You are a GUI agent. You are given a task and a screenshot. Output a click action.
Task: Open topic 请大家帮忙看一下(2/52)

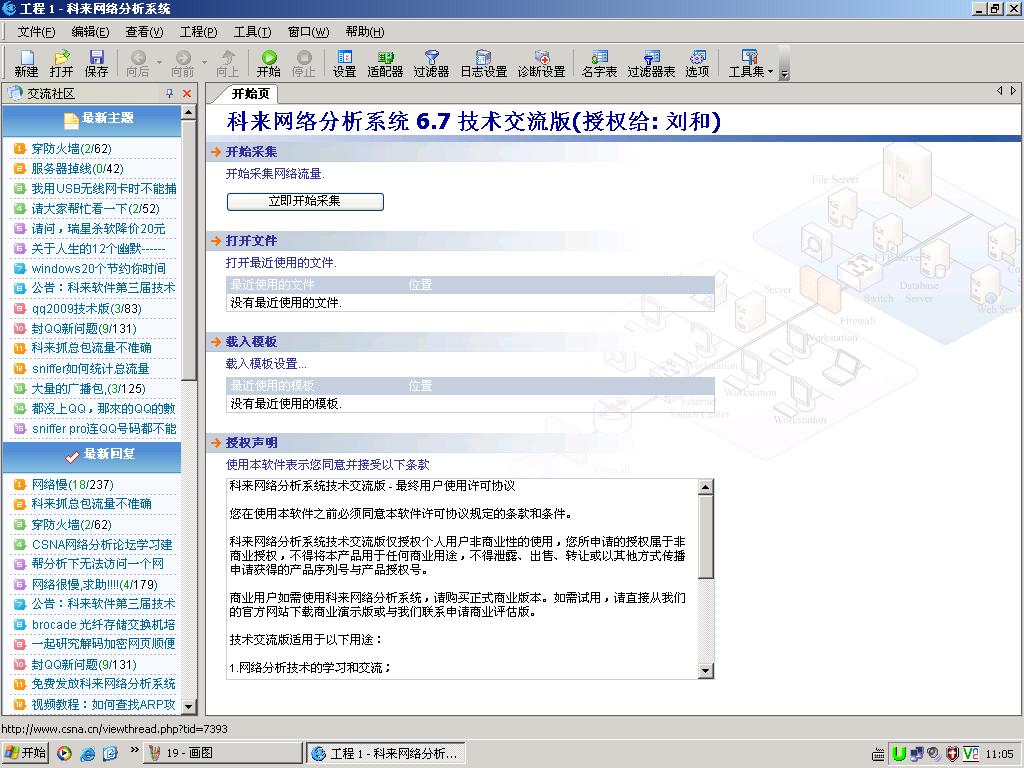coord(95,208)
